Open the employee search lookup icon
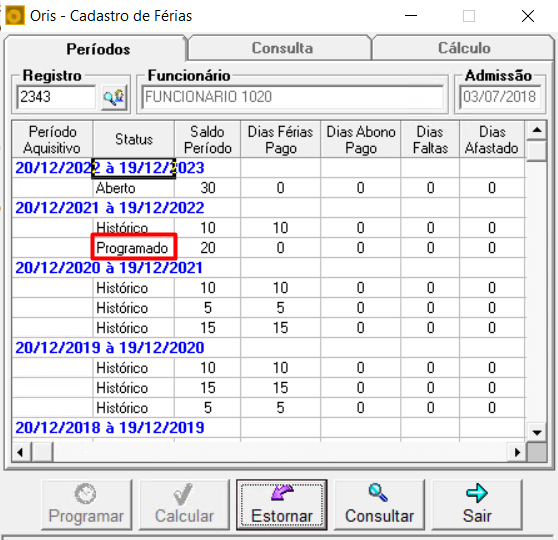 [114, 97]
